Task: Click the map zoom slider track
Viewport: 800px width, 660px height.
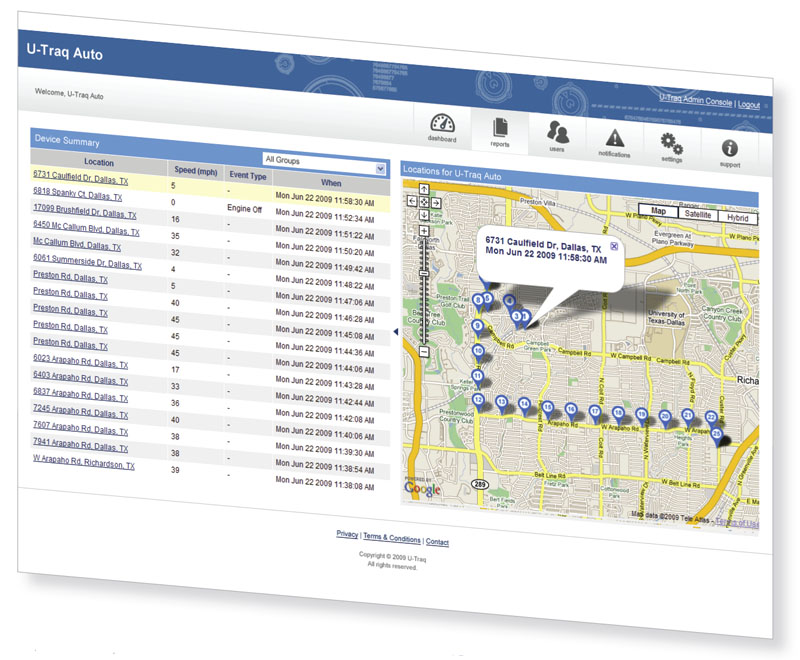Action: [x=424, y=292]
